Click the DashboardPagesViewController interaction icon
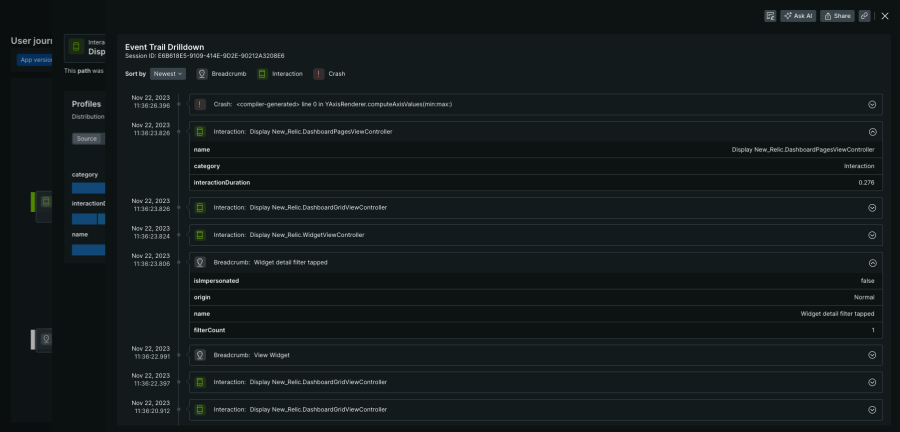900x432 pixels. click(x=201, y=131)
